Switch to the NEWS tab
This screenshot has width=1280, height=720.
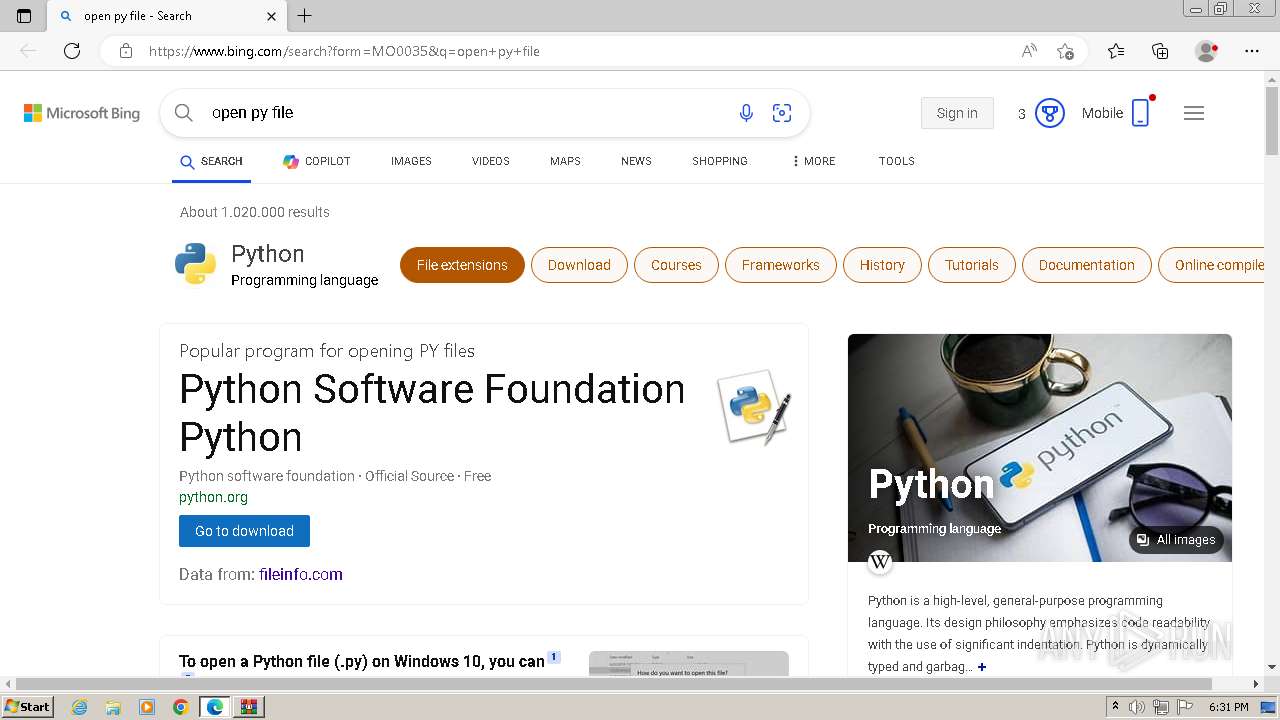pyautogui.click(x=636, y=161)
